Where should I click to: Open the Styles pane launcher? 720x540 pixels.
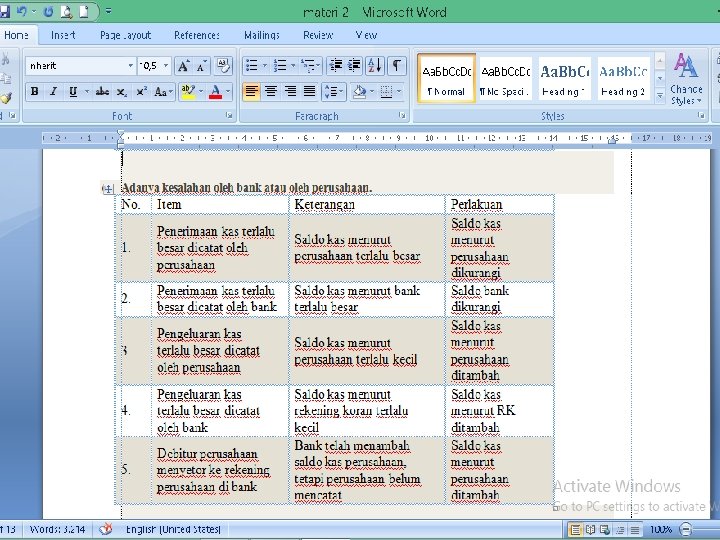(701, 116)
